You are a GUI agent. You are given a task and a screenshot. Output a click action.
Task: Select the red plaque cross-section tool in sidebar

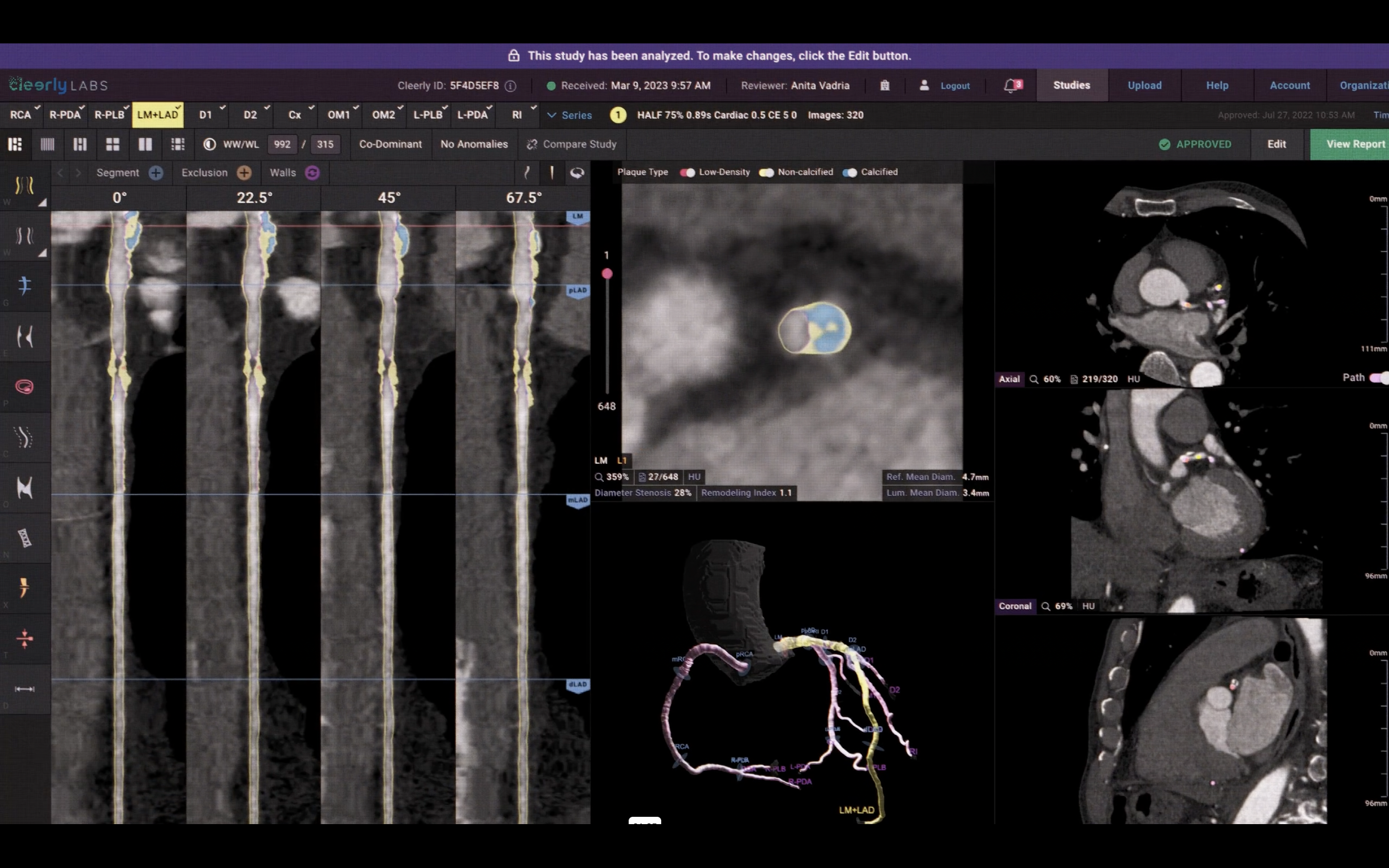[24, 387]
